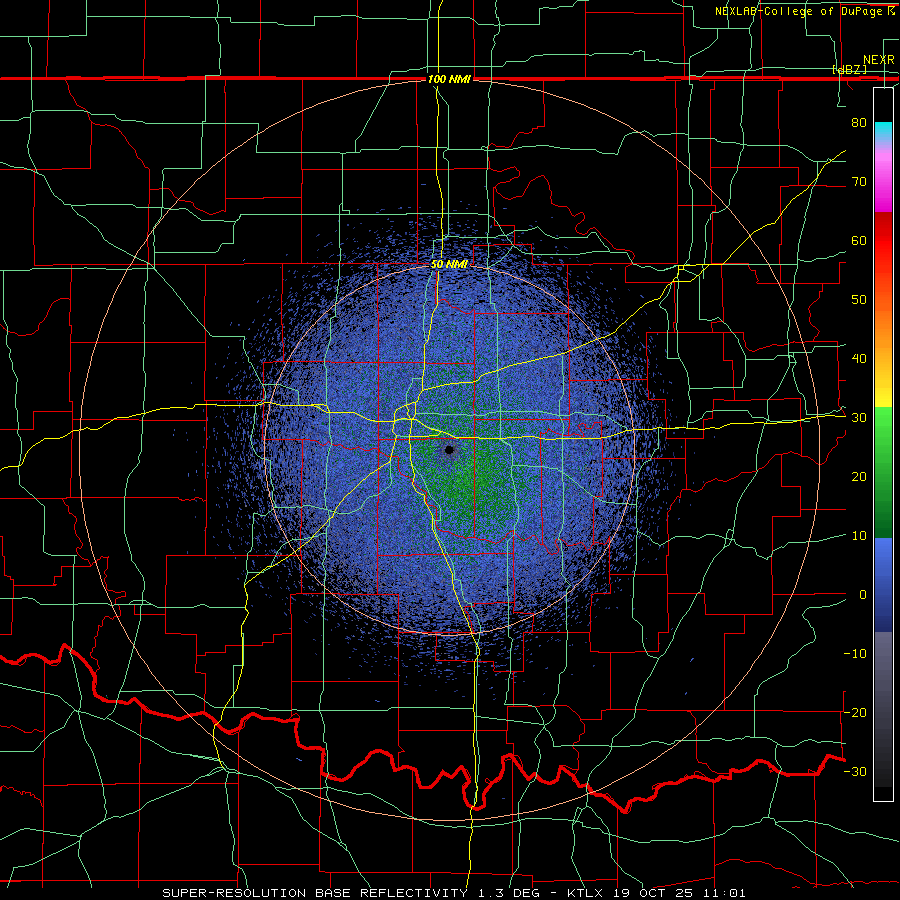The width and height of the screenshot is (900, 900).
Task: Click the "60" value on the dBZ scale
Action: pyautogui.click(x=859, y=240)
